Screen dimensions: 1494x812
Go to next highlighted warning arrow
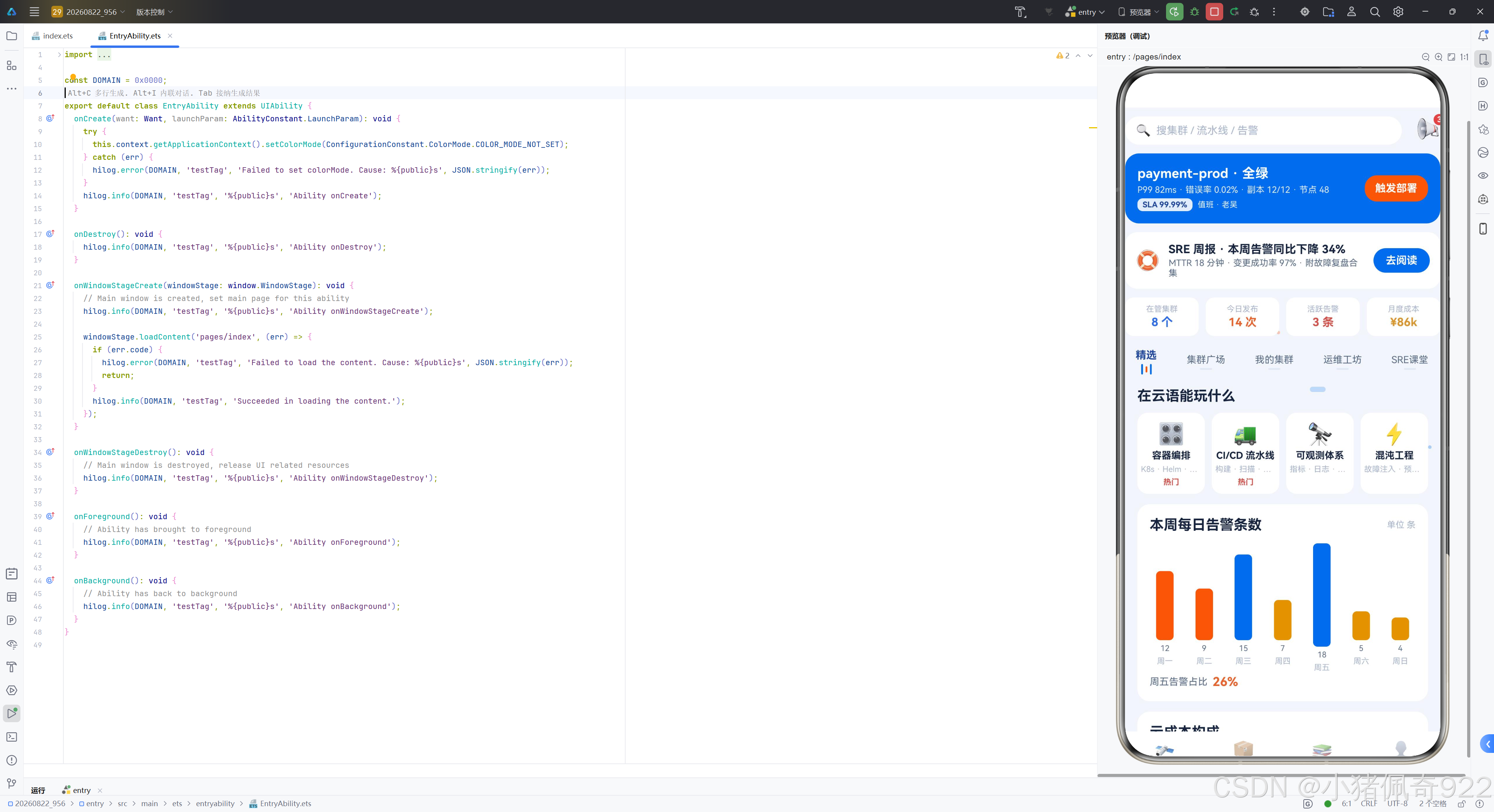pos(1090,56)
